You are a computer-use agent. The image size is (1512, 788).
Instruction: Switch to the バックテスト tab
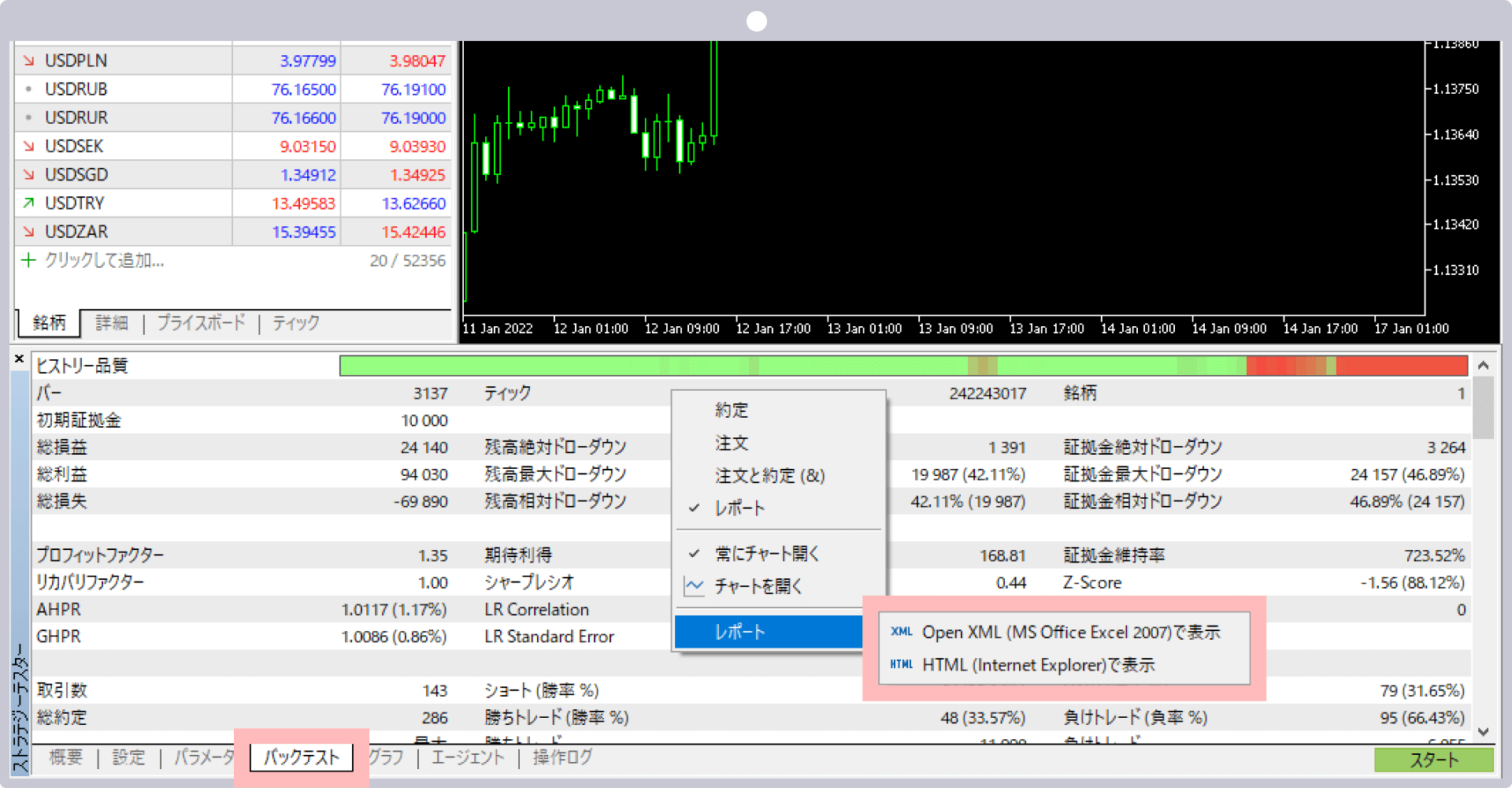tap(302, 757)
